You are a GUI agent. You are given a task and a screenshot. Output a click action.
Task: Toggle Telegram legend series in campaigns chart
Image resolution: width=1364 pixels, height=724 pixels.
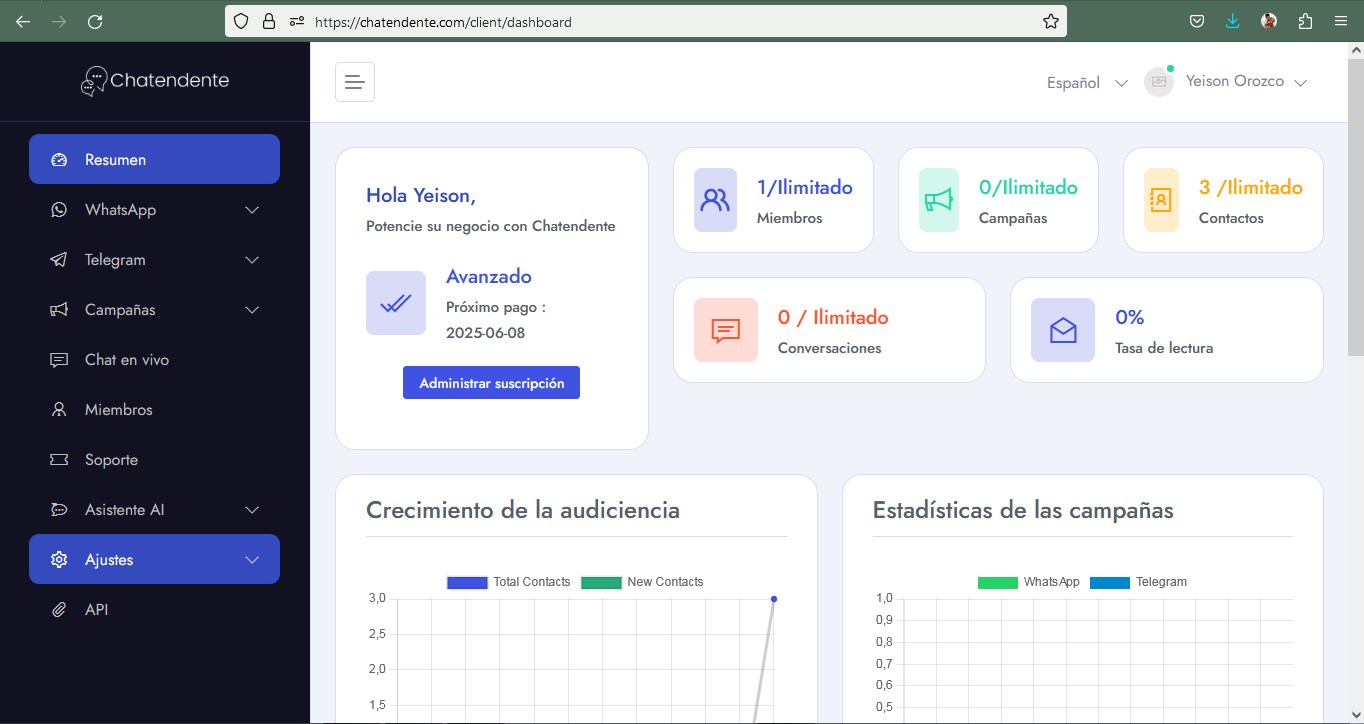pos(1138,582)
